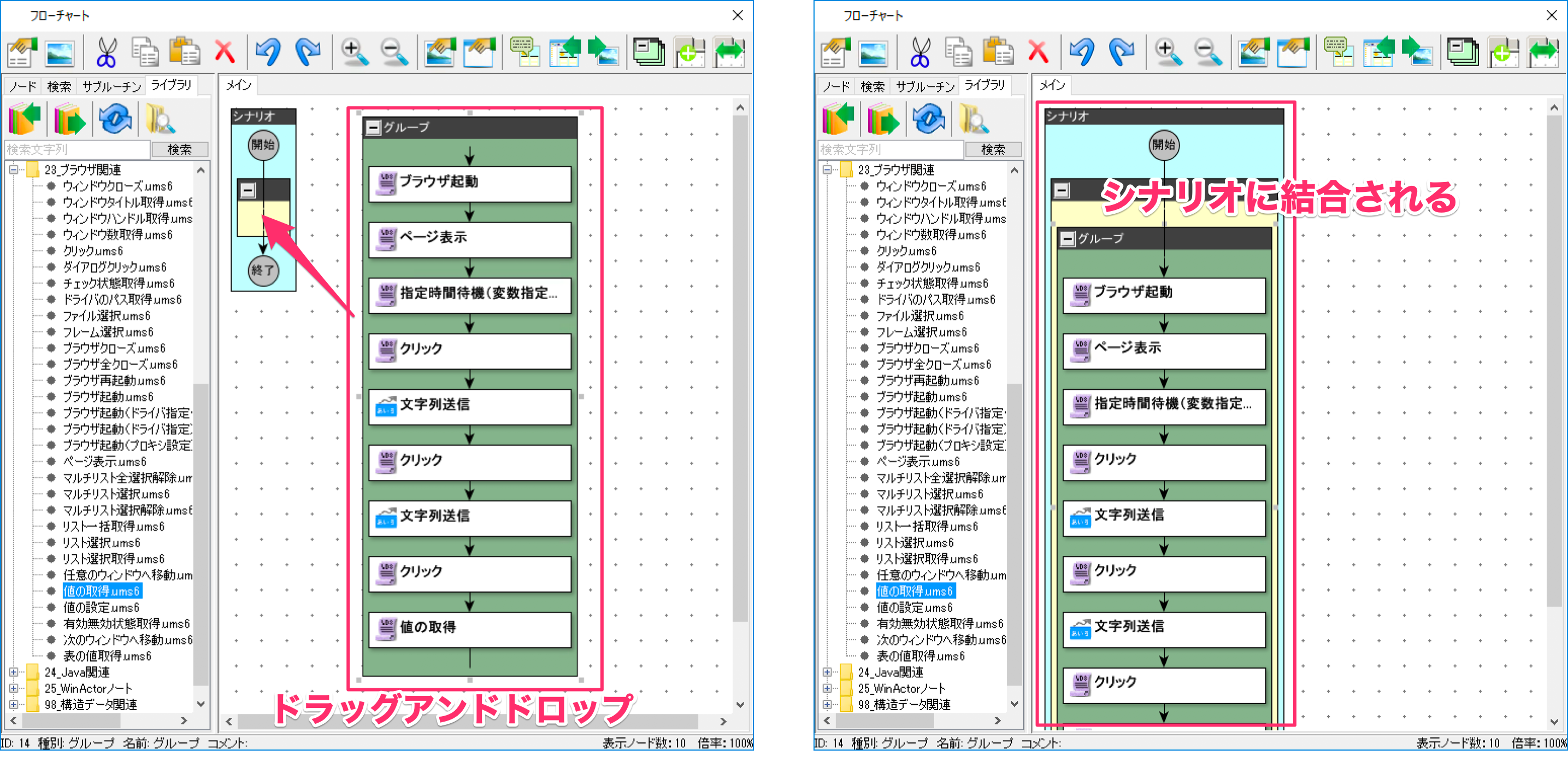Viewport: 1568px width, 773px height.
Task: Click the blue refresh library icon in right window
Action: coord(928,119)
